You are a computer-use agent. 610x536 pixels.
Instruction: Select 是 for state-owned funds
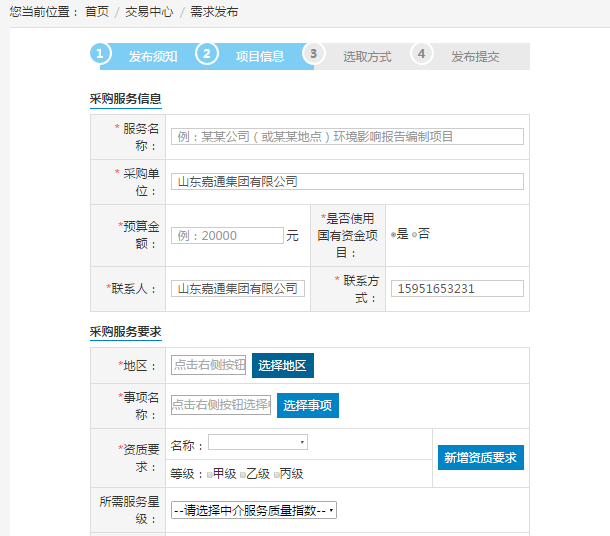coord(393,234)
